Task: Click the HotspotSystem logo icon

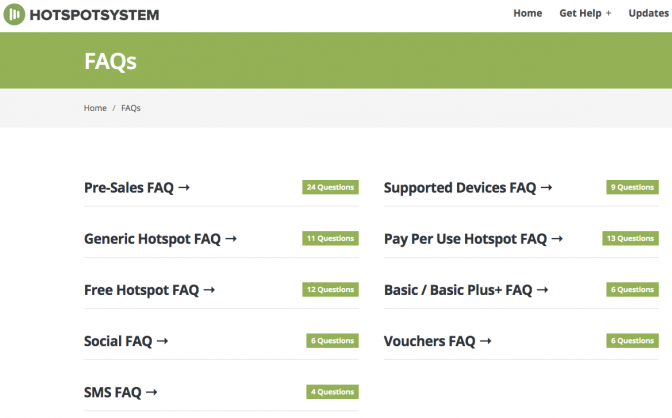Action: [17, 15]
